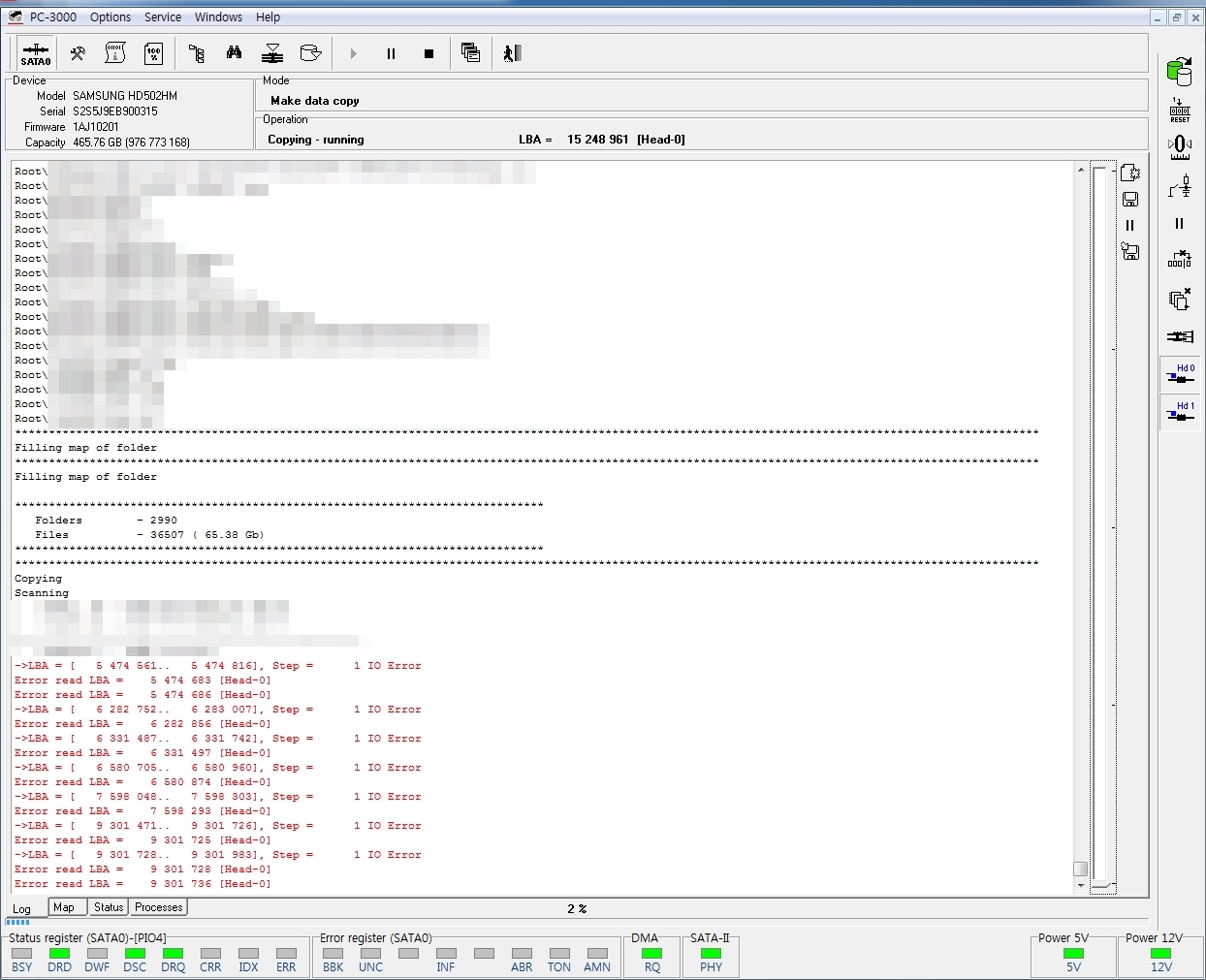
Task: Click the 100% page toolbar icon
Action: [153, 53]
